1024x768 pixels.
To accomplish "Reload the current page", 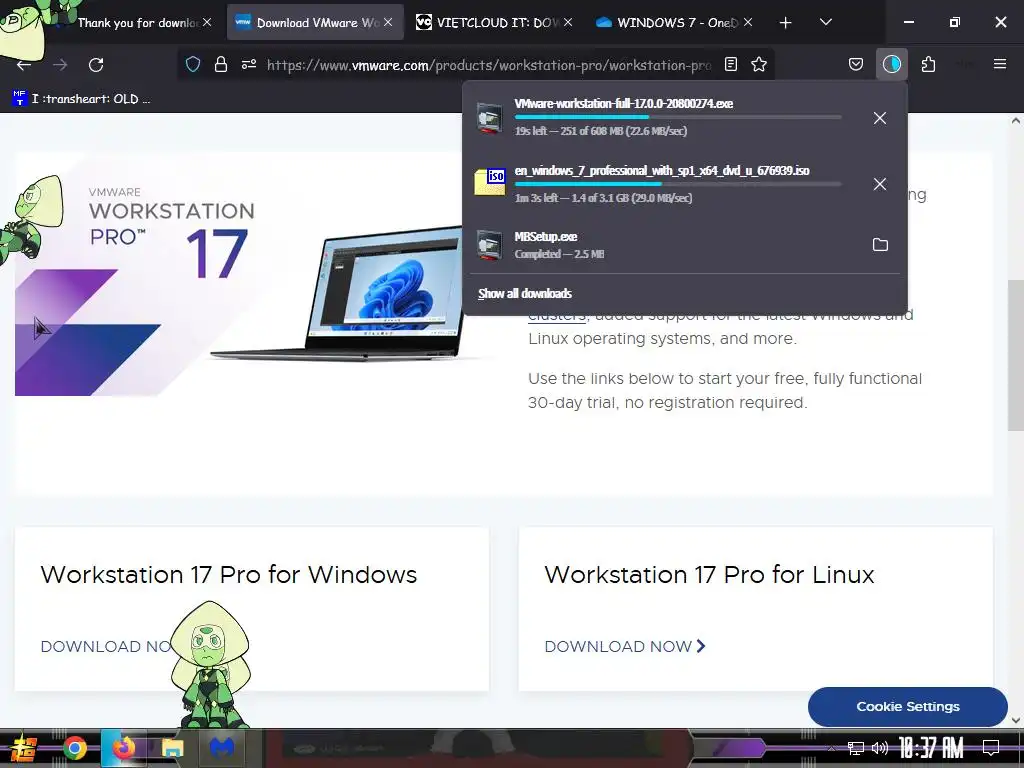I will click(x=96, y=65).
